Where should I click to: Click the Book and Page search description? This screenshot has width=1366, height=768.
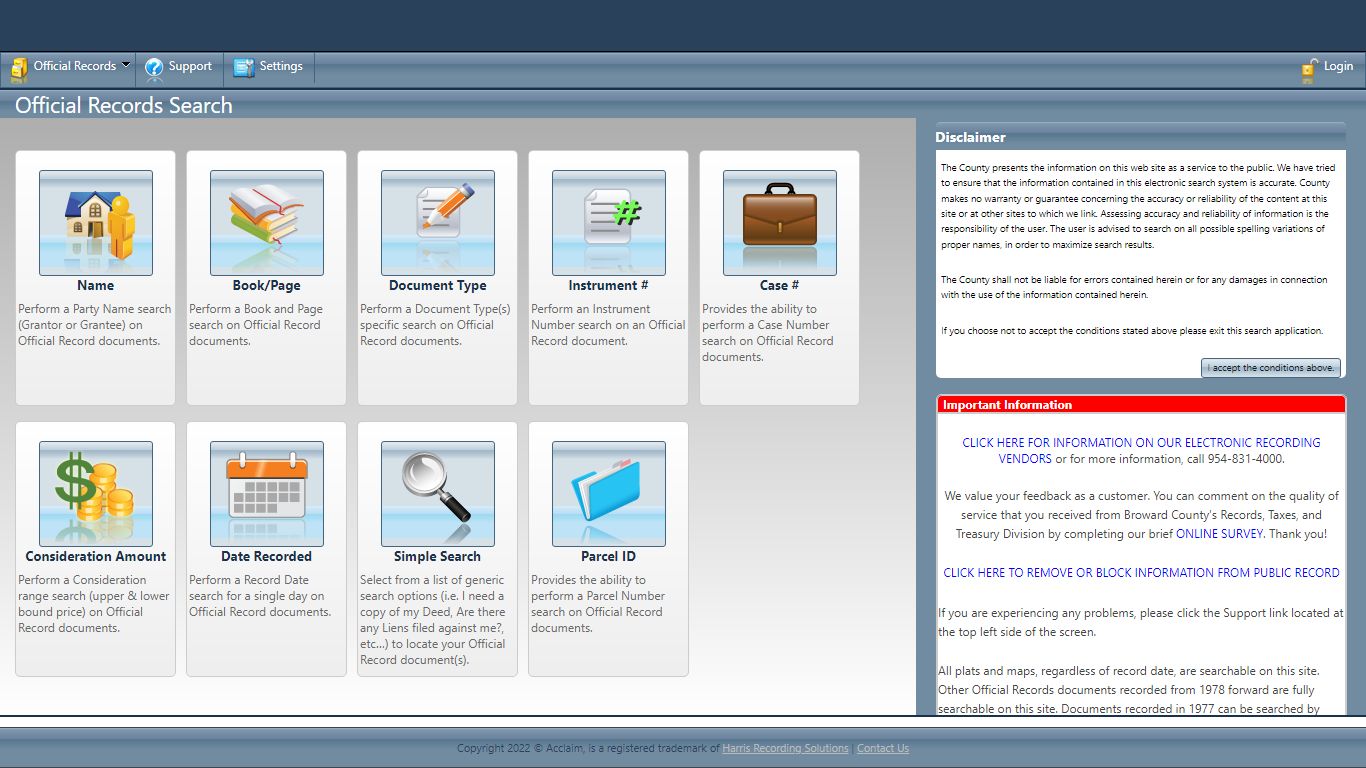click(x=256, y=325)
